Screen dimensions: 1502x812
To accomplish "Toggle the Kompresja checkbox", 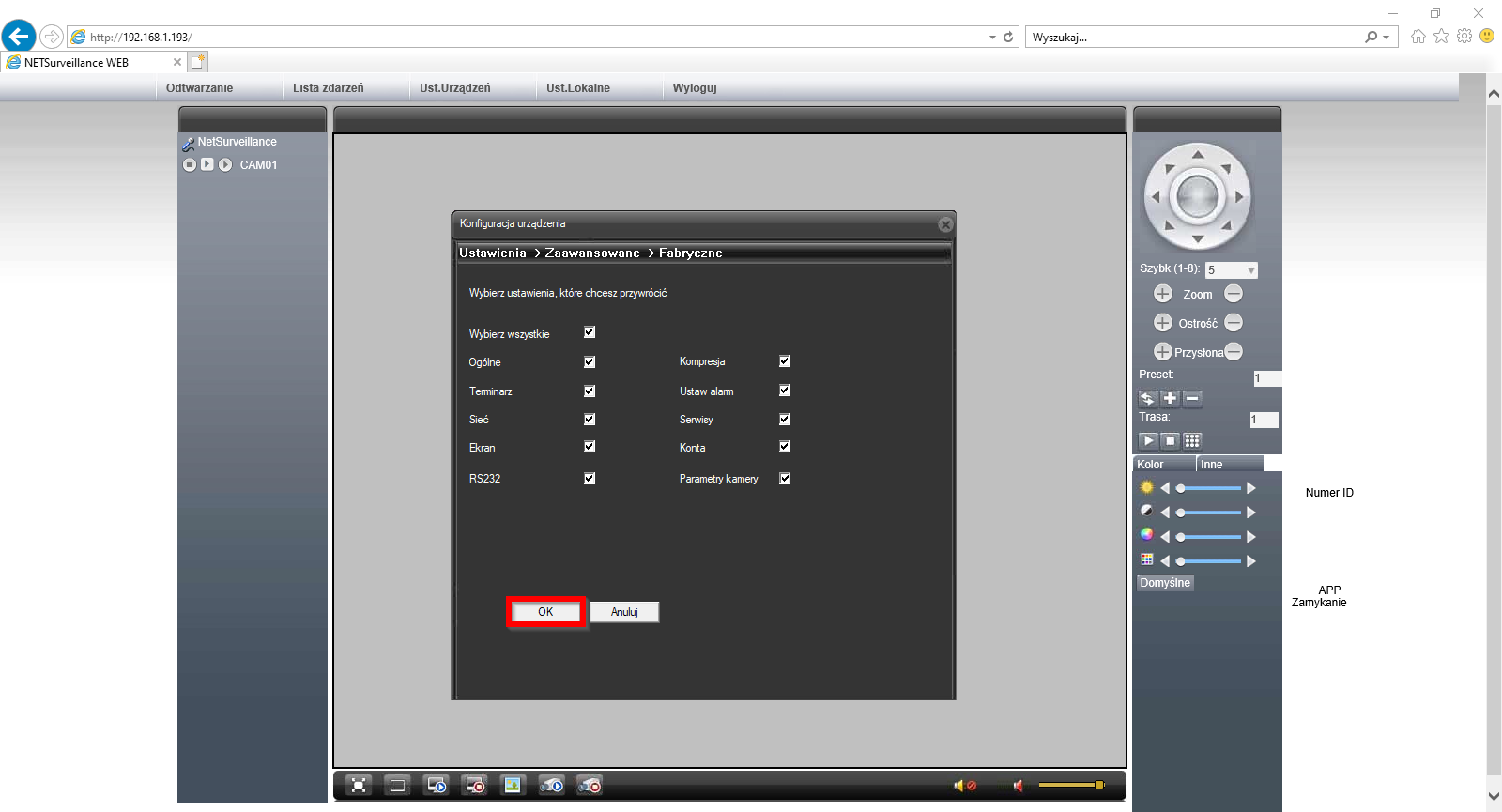I will (x=785, y=360).
